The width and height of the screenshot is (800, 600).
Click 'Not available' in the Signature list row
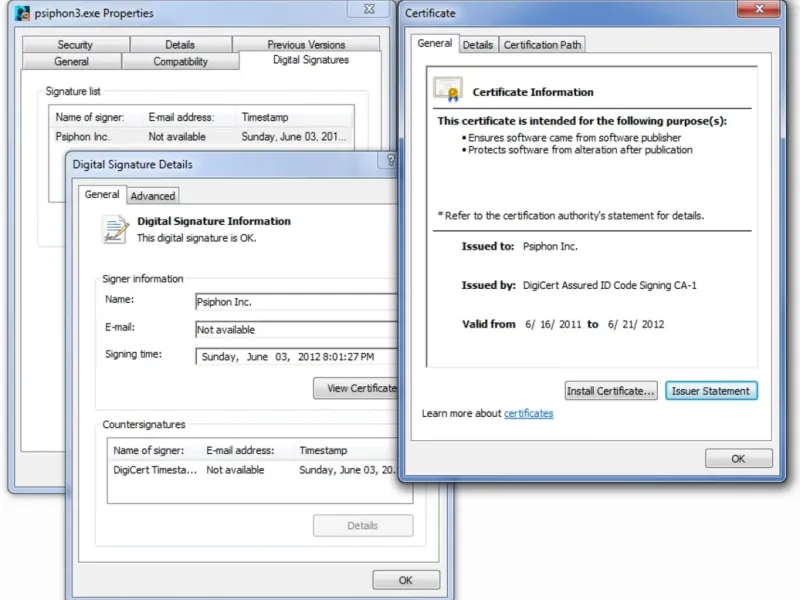point(177,137)
